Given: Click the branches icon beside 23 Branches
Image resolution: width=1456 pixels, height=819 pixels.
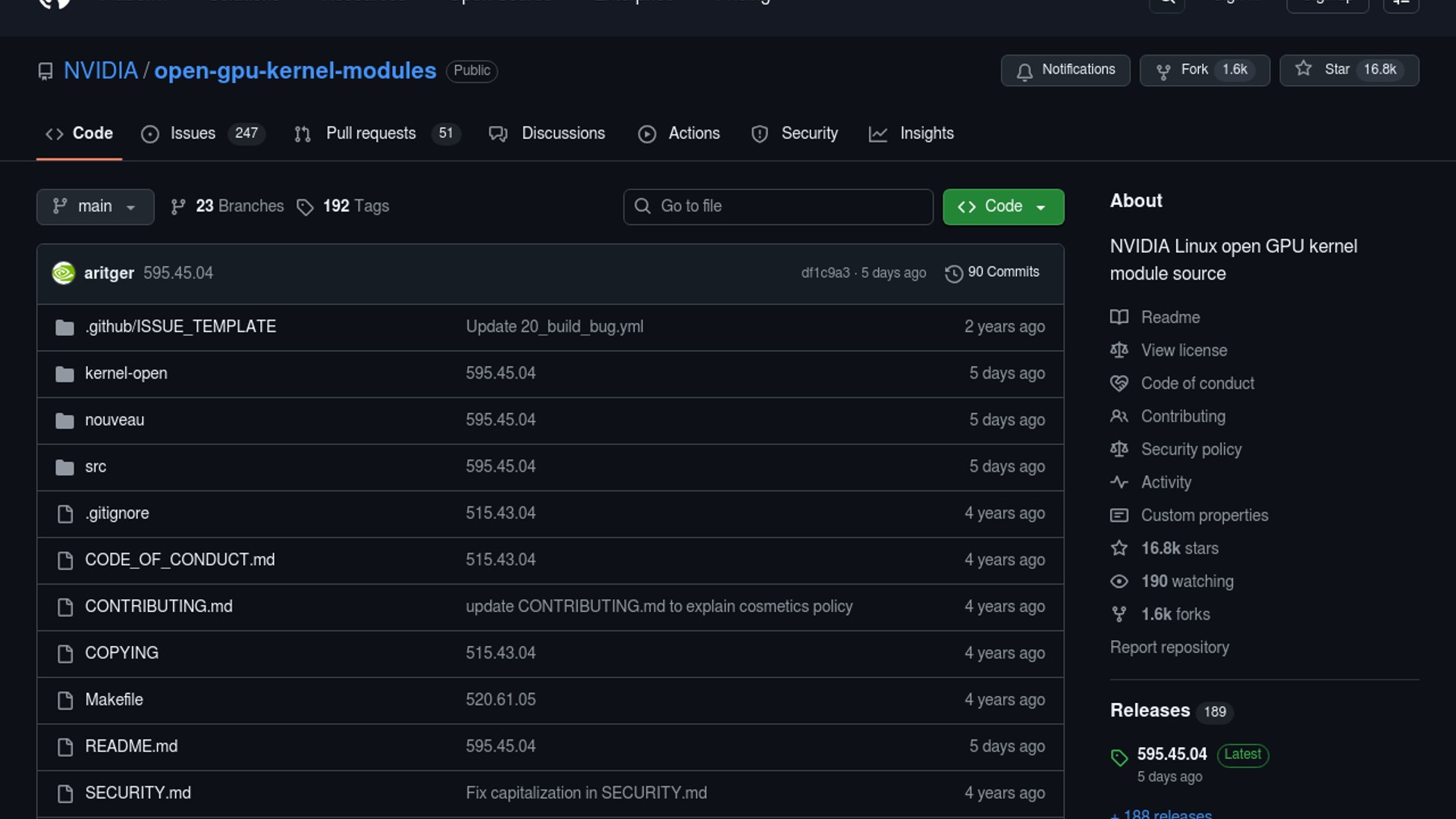Looking at the screenshot, I should (x=178, y=207).
